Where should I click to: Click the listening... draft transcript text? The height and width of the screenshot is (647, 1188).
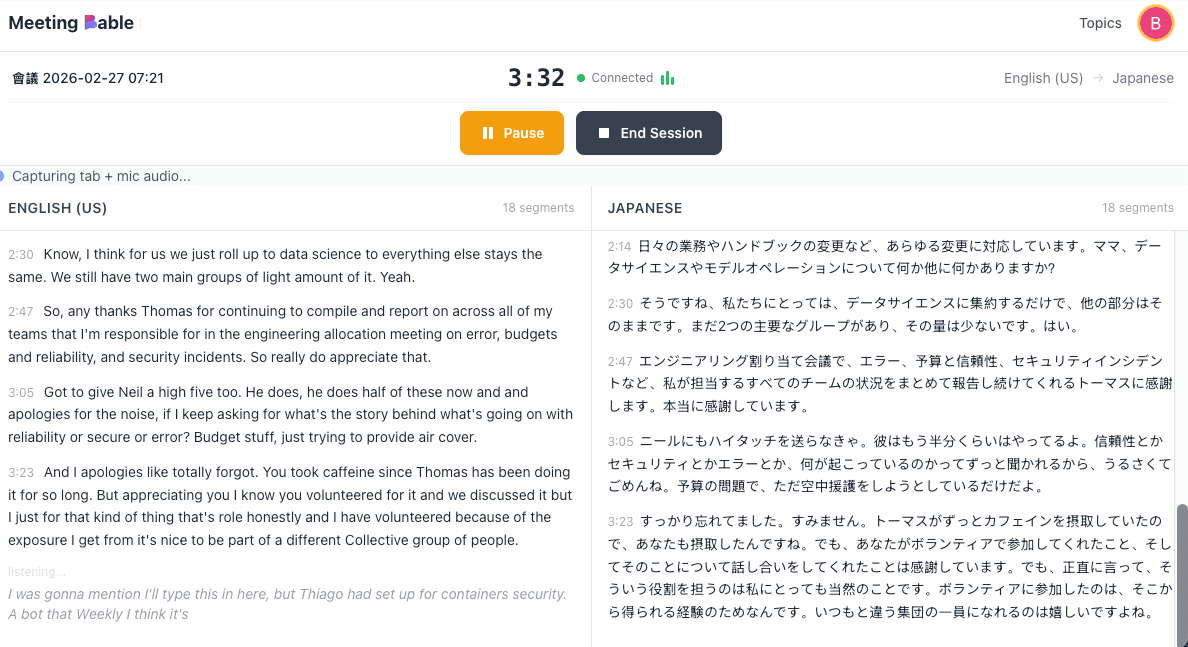coord(37,571)
